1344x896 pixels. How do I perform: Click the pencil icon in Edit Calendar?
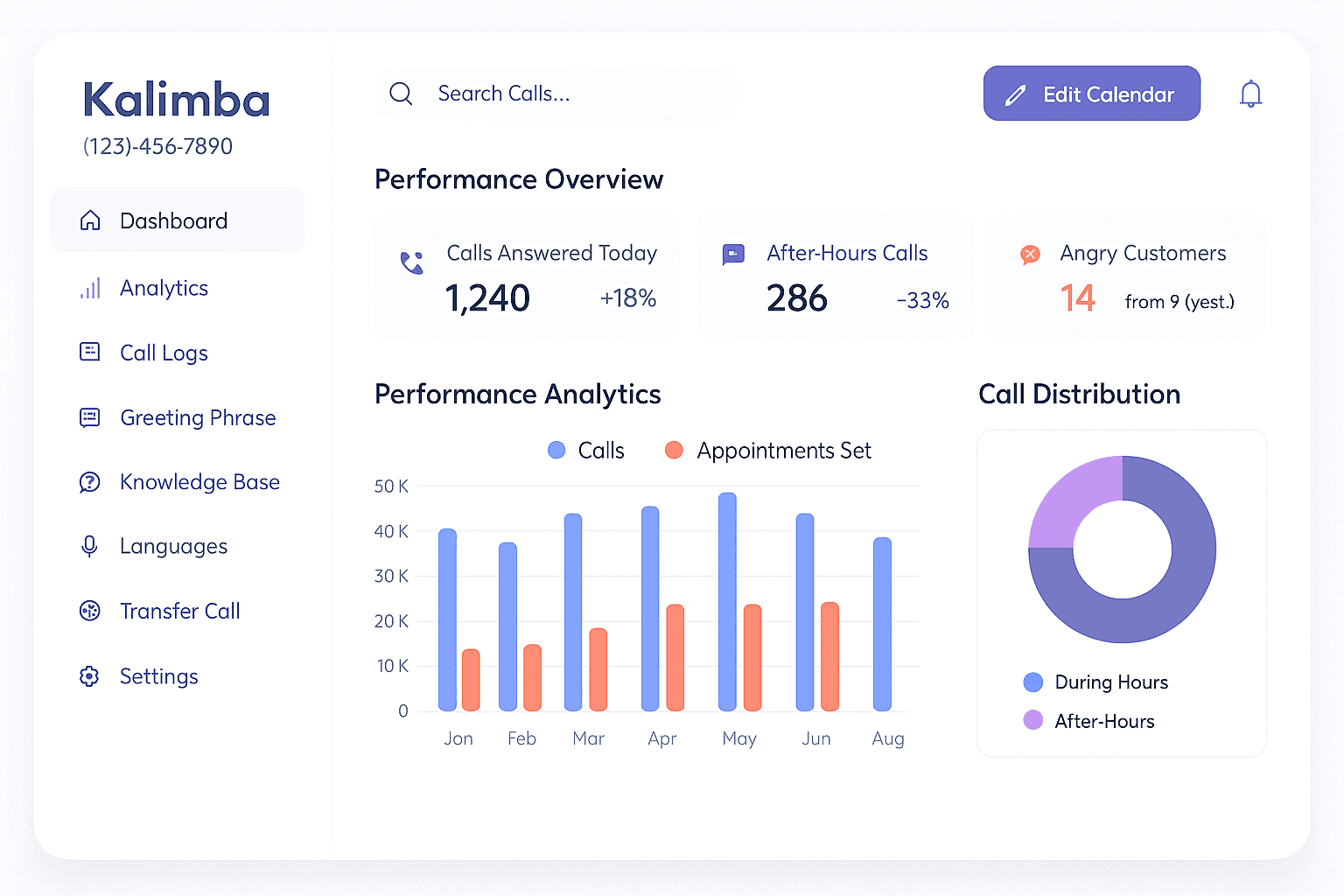coord(1016,95)
